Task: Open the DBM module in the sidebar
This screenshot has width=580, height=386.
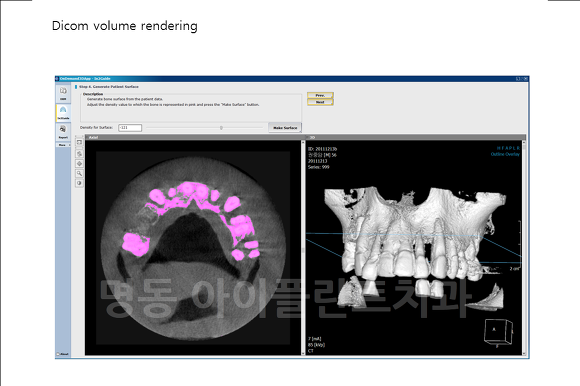Action: pos(63,94)
